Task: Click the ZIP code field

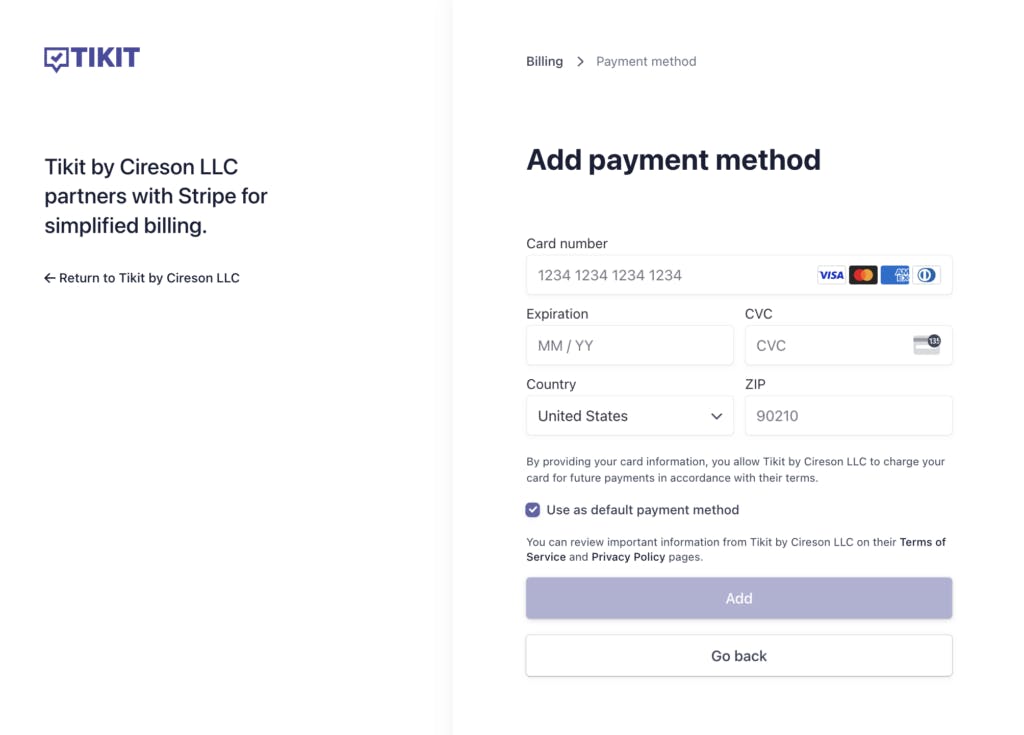Action: coord(848,416)
